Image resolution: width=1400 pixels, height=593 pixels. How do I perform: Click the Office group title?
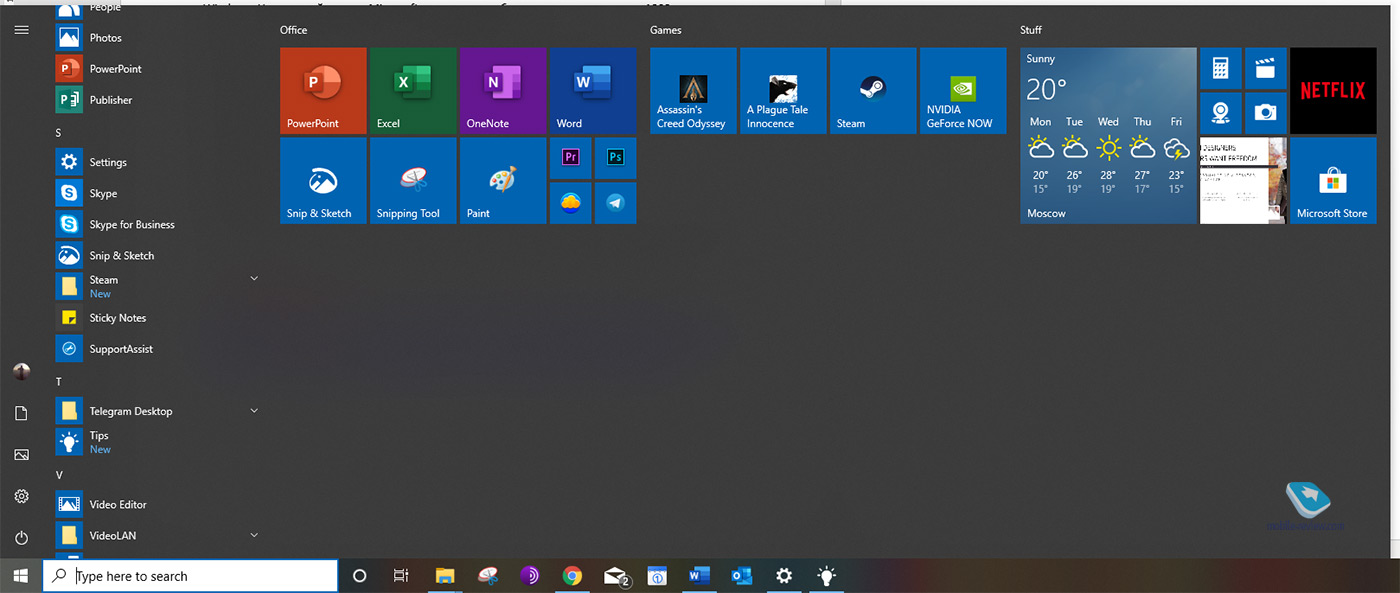pos(294,30)
